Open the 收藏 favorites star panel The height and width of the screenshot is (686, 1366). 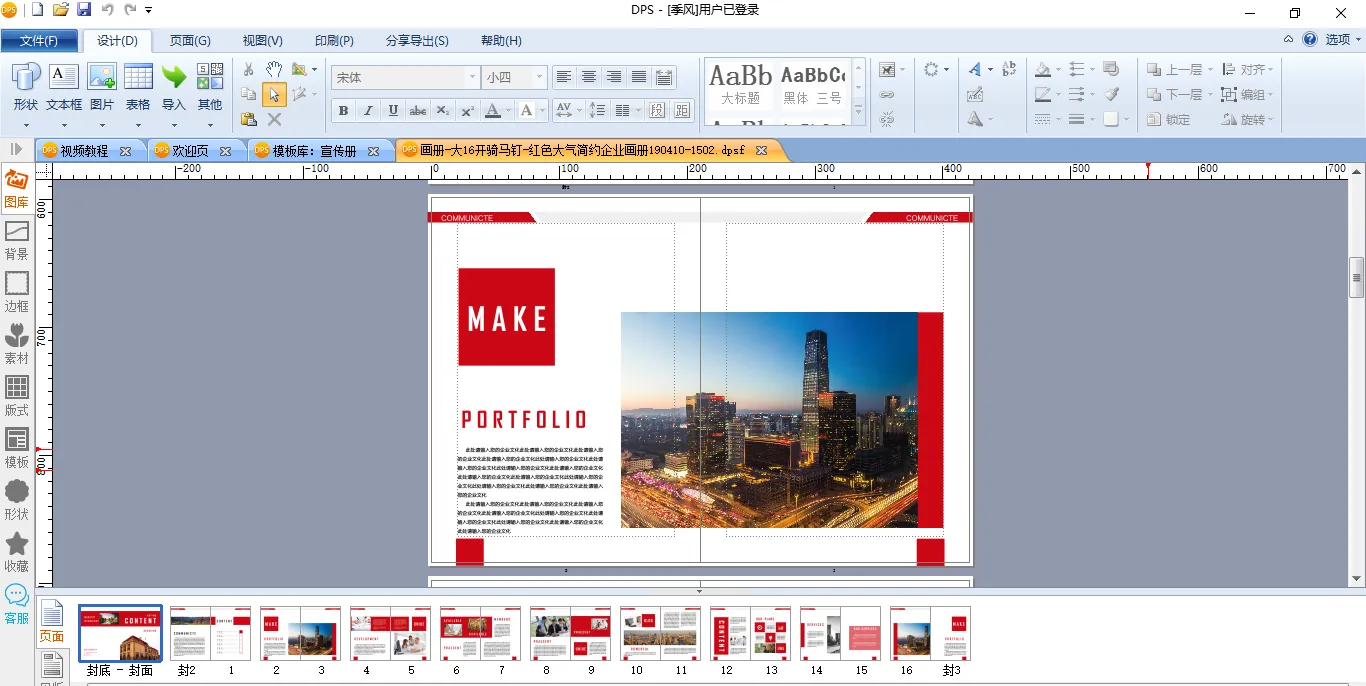pyautogui.click(x=17, y=551)
